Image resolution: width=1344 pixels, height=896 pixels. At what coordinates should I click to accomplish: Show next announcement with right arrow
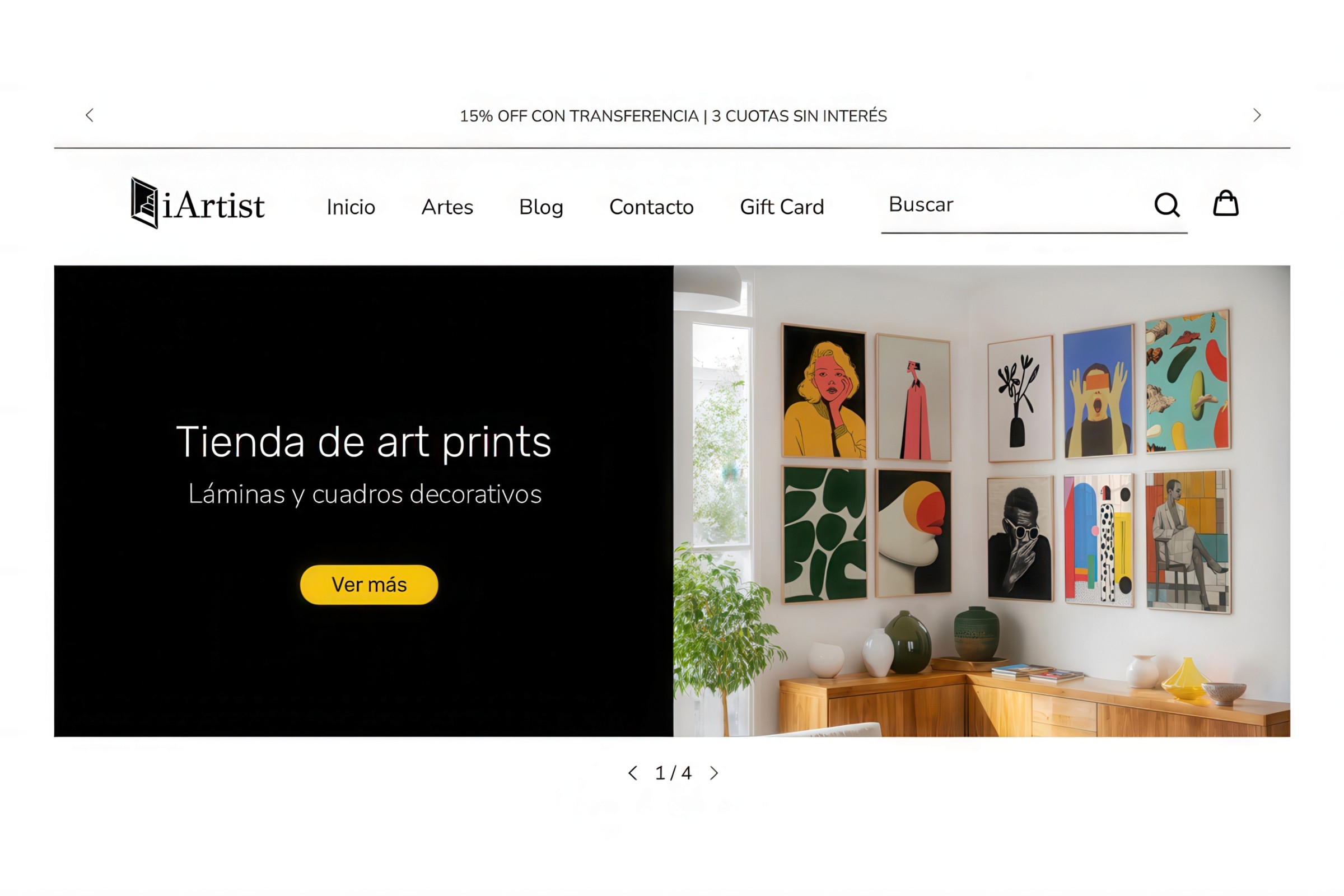[1257, 115]
